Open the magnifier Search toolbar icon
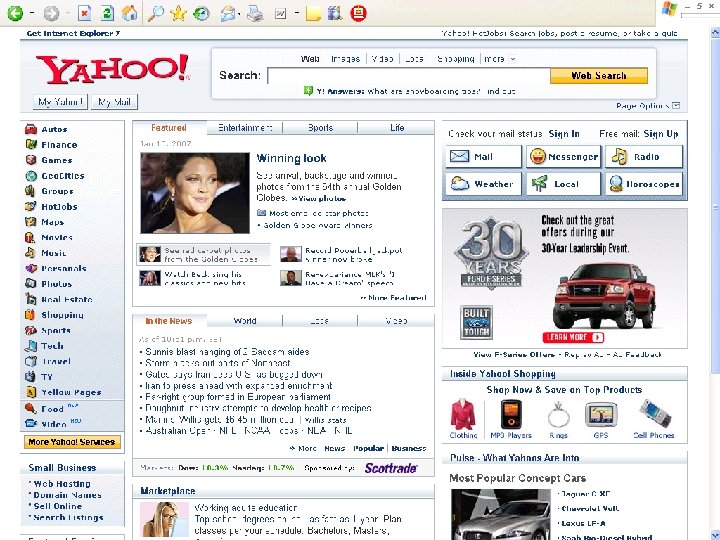The width and height of the screenshot is (720, 540). coord(156,13)
